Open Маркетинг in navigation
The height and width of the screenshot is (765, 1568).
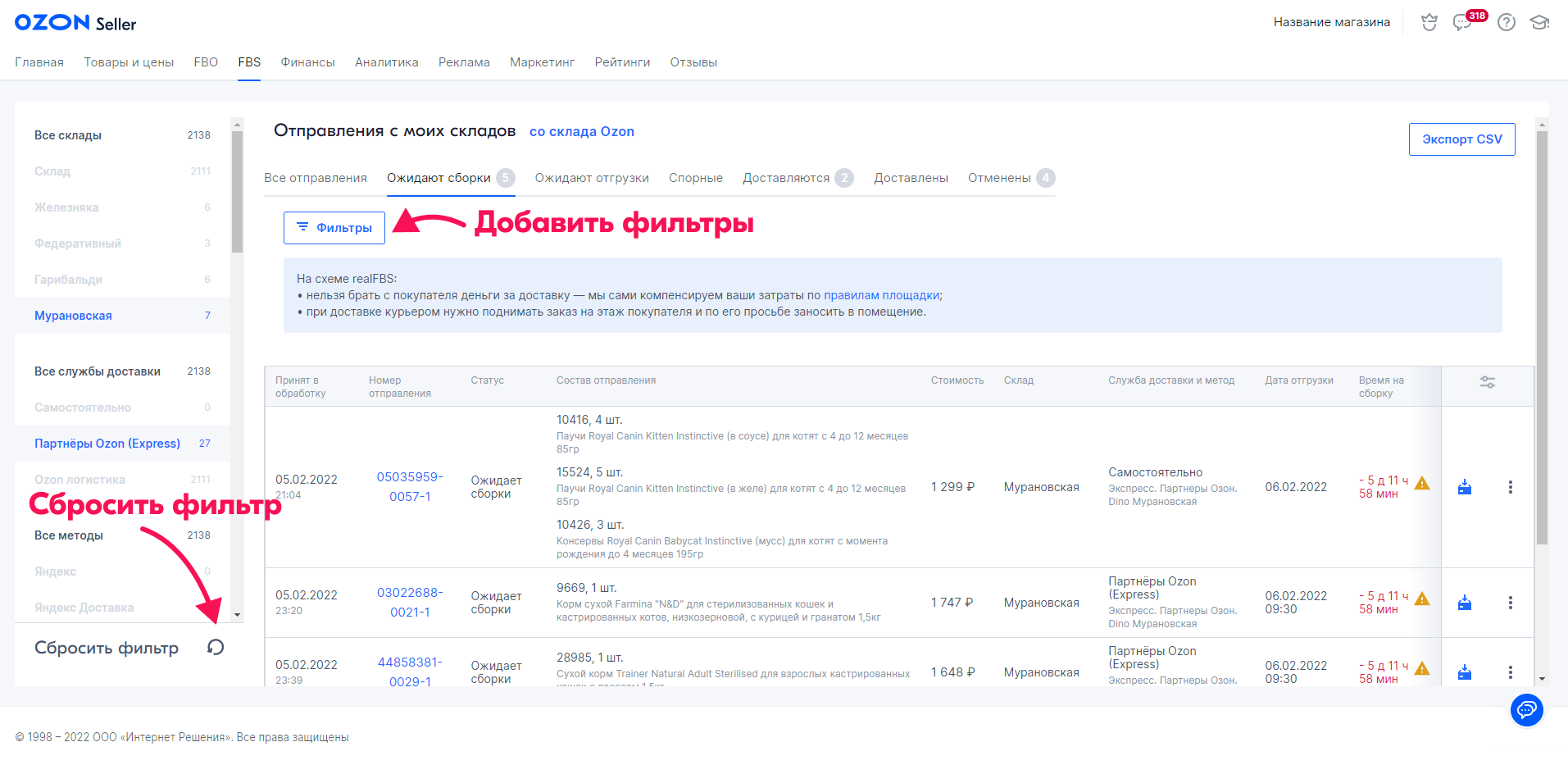click(542, 62)
